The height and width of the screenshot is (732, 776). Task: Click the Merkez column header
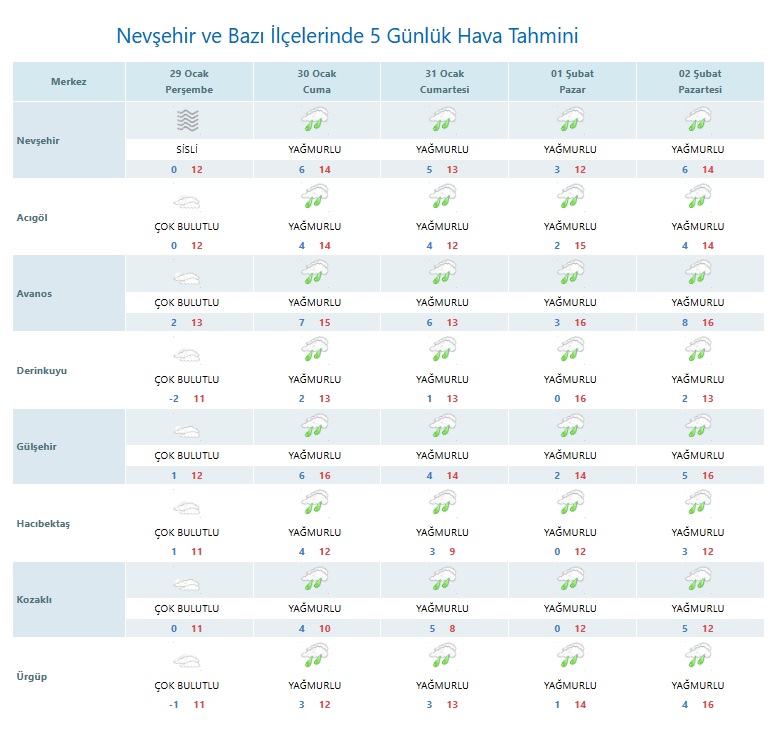click(68, 82)
